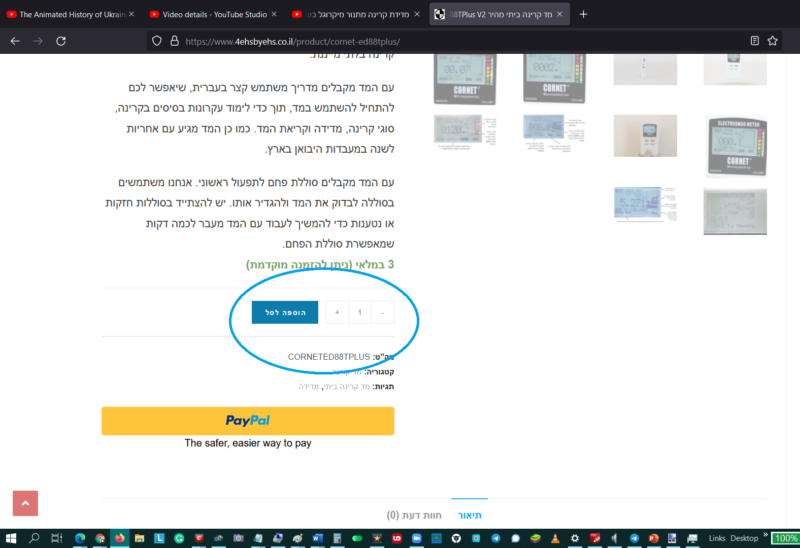
Task: Open Grammarly from the taskbar
Action: [x=179, y=538]
